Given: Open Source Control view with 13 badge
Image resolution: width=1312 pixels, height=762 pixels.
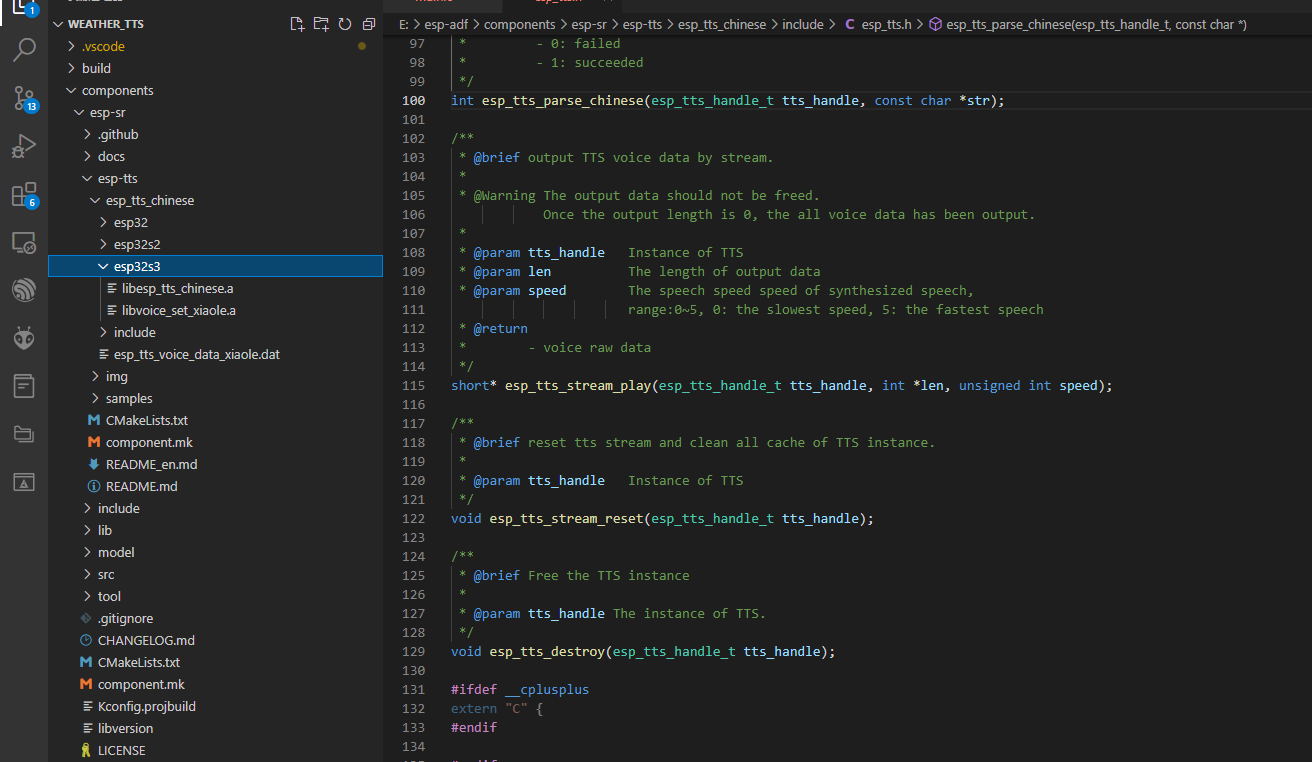Looking at the screenshot, I should pyautogui.click(x=24, y=98).
